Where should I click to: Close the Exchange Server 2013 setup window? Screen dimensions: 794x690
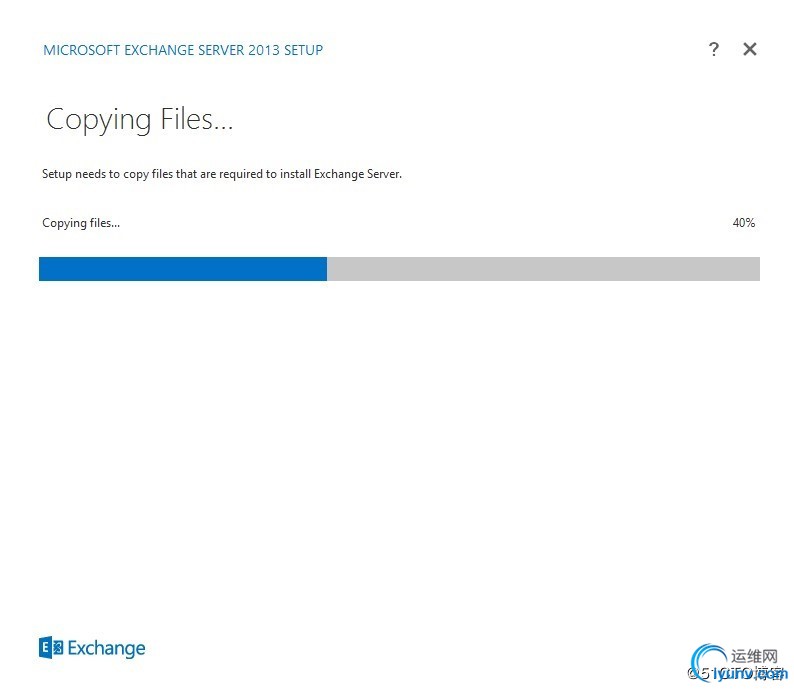pyautogui.click(x=750, y=49)
